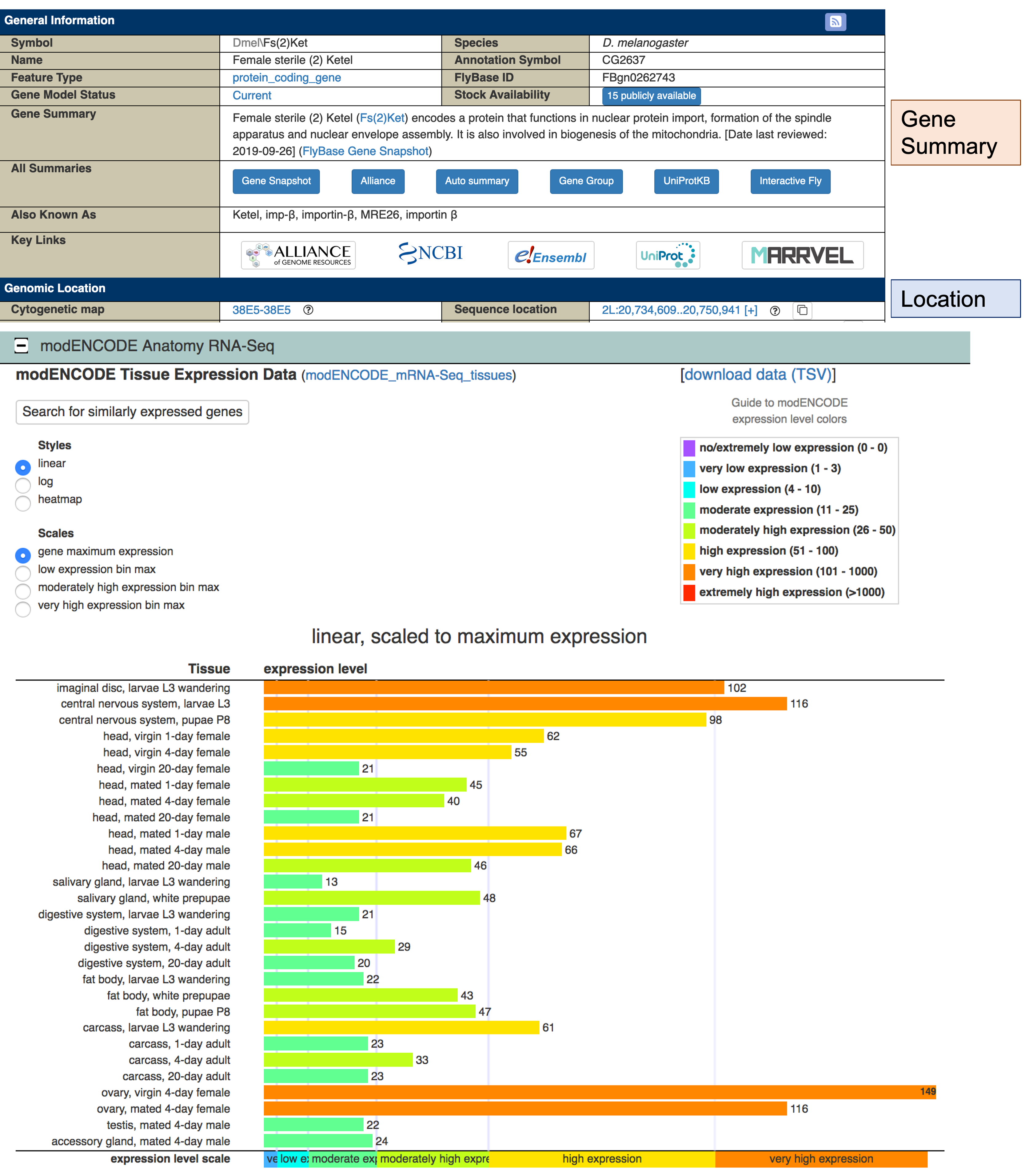Click the download data (TSV) link
This screenshot has width=1025, height=1176.
click(758, 375)
